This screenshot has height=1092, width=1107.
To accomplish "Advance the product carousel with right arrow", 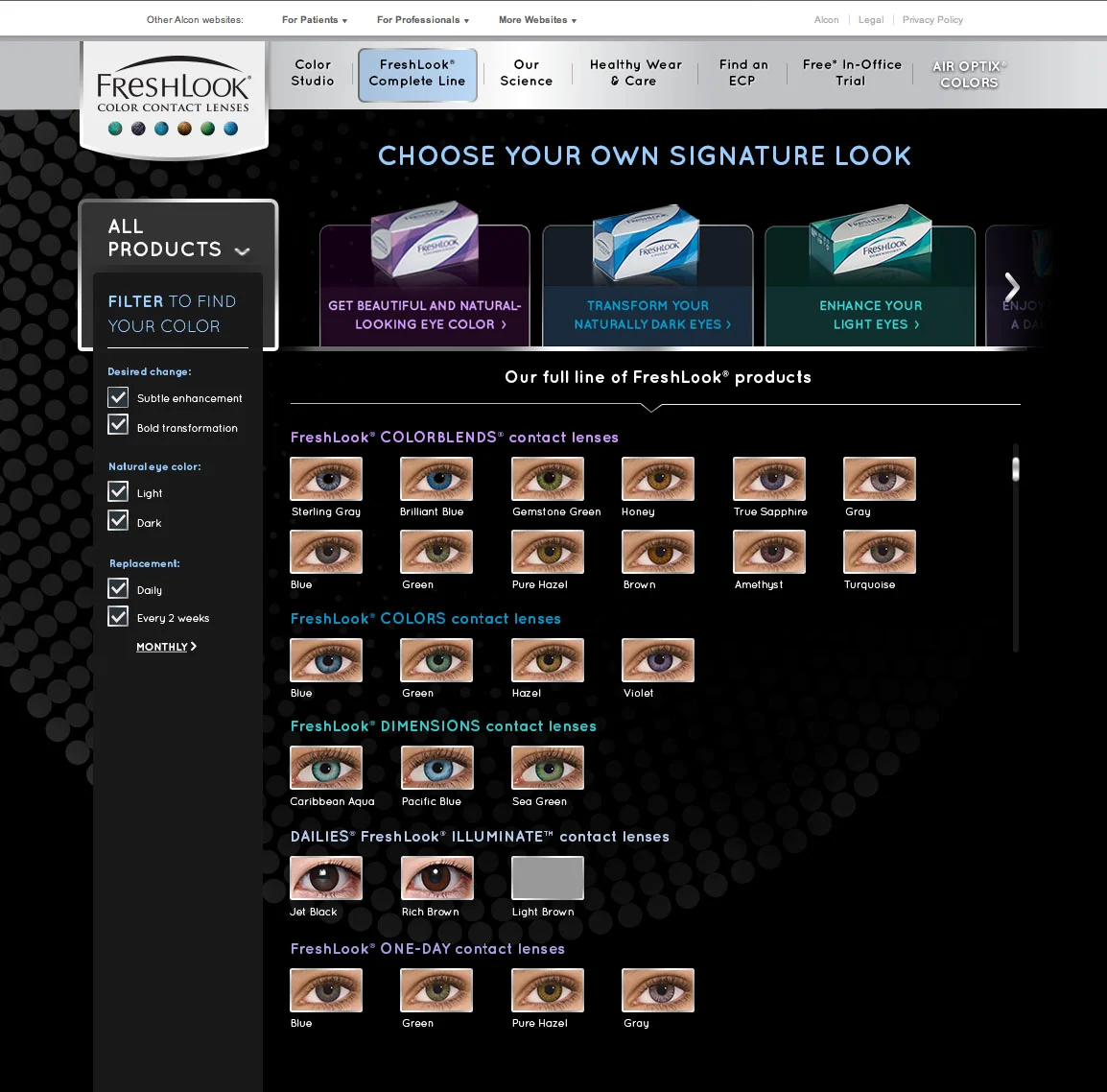I will pos(1012,287).
